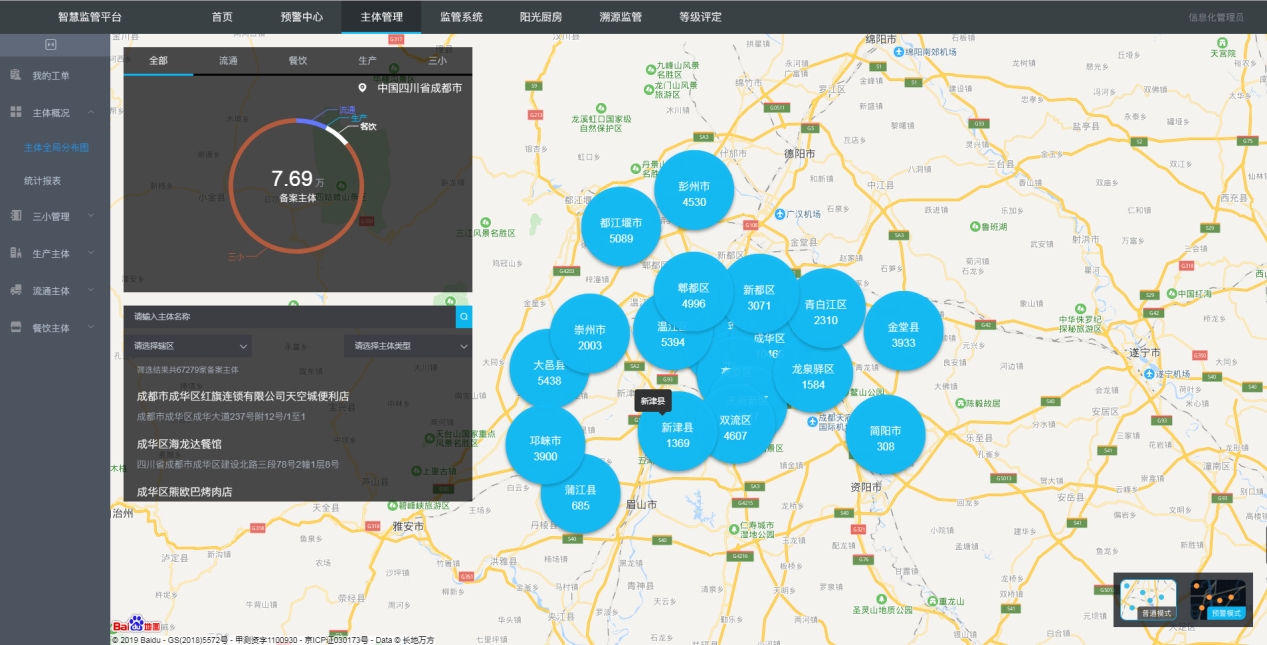Viewport: 1267px width, 645px height.
Task: Click the 生产主体 sidebar icon
Action: coord(16,253)
